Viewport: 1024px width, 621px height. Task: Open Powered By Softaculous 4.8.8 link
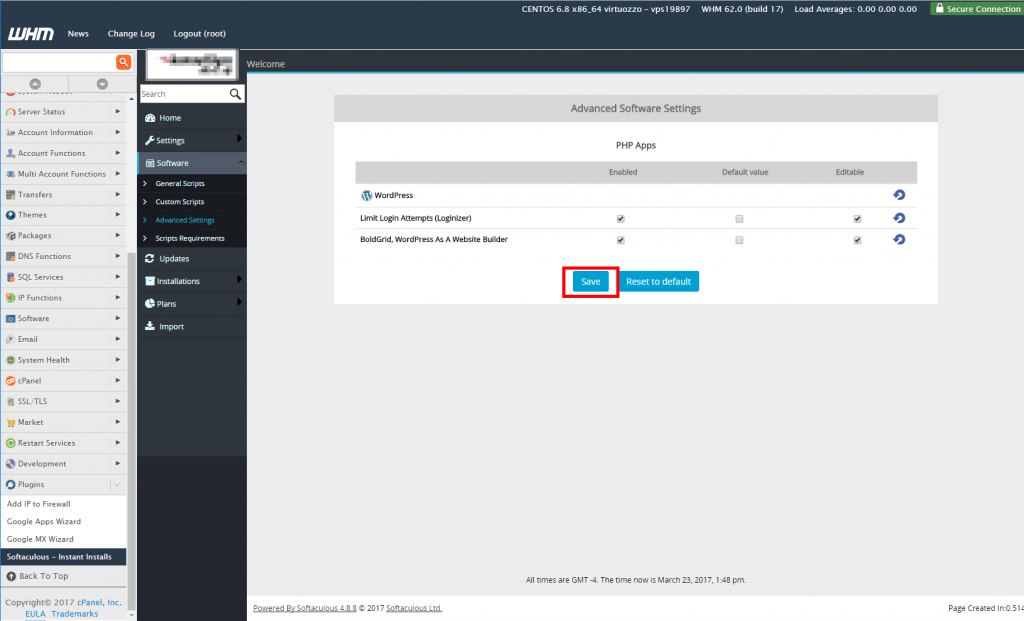tap(304, 608)
